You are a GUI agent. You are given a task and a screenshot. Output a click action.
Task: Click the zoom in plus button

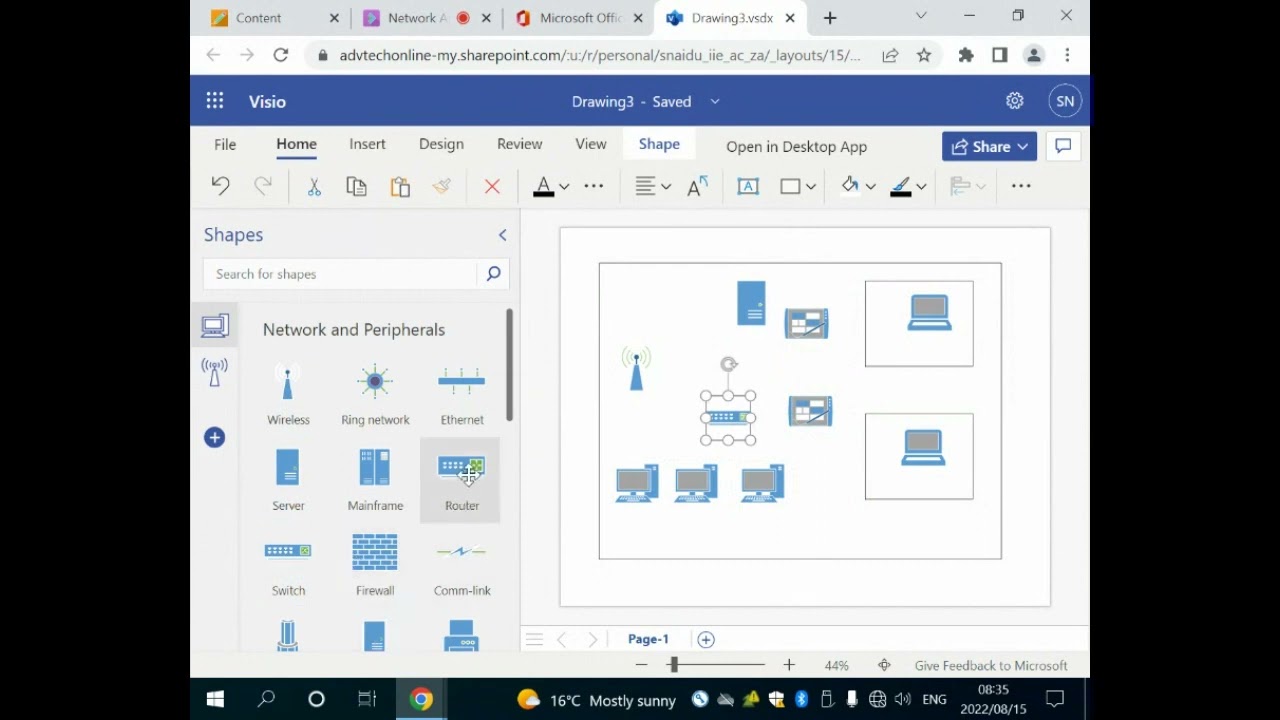pos(789,665)
